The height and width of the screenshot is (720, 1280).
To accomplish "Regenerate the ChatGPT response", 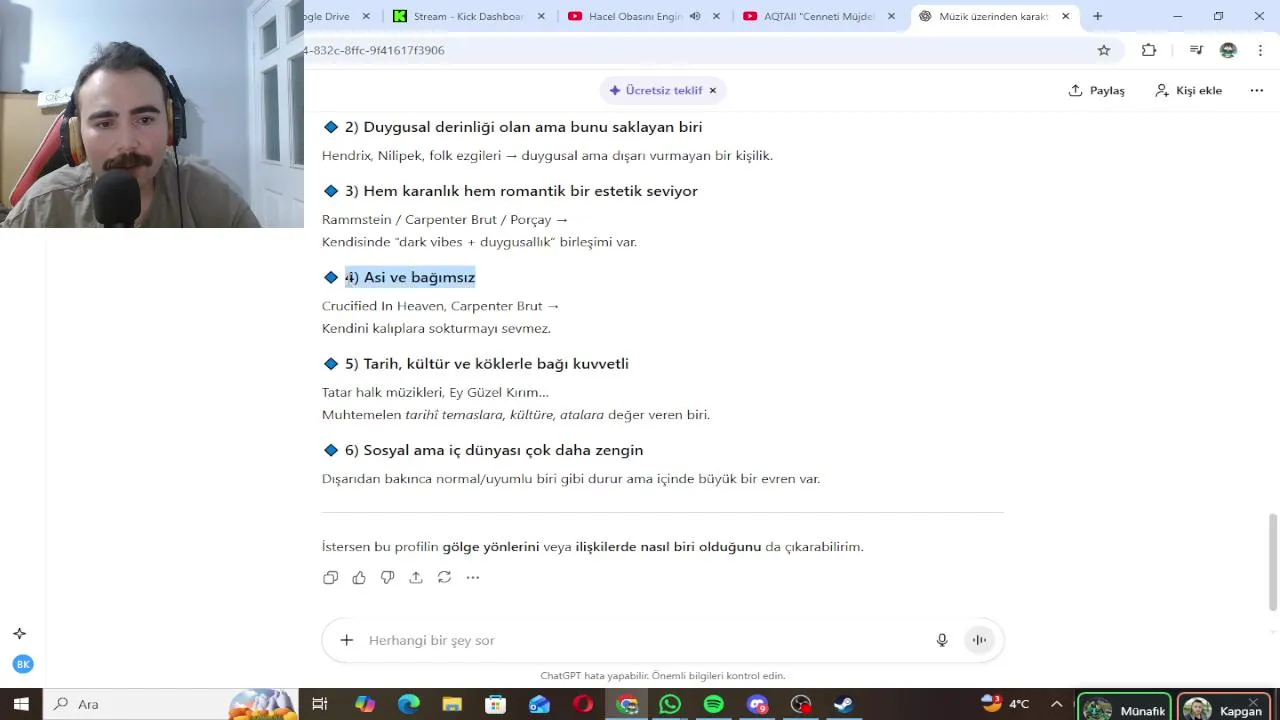I will coord(444,577).
